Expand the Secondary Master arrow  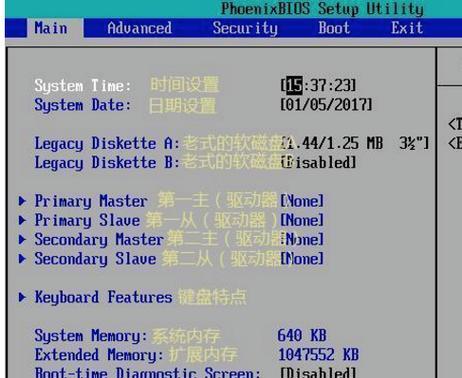[22, 239]
